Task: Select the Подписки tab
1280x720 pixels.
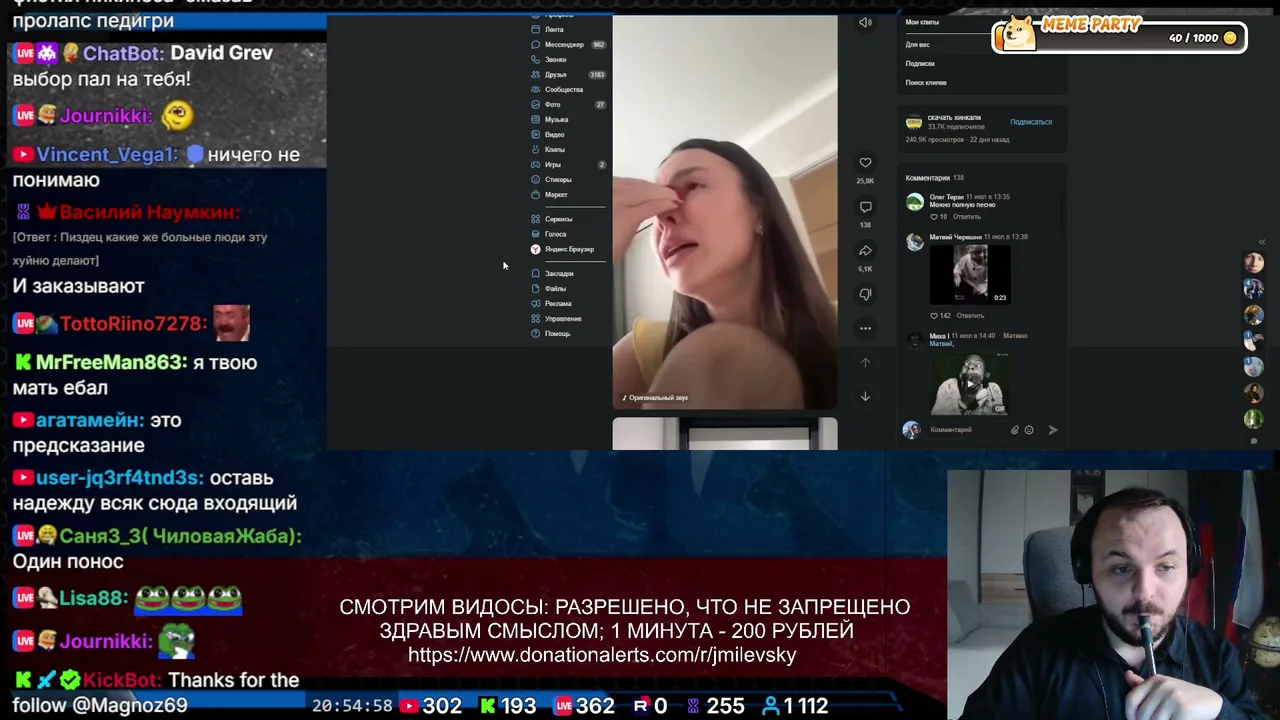Action: pos(920,64)
